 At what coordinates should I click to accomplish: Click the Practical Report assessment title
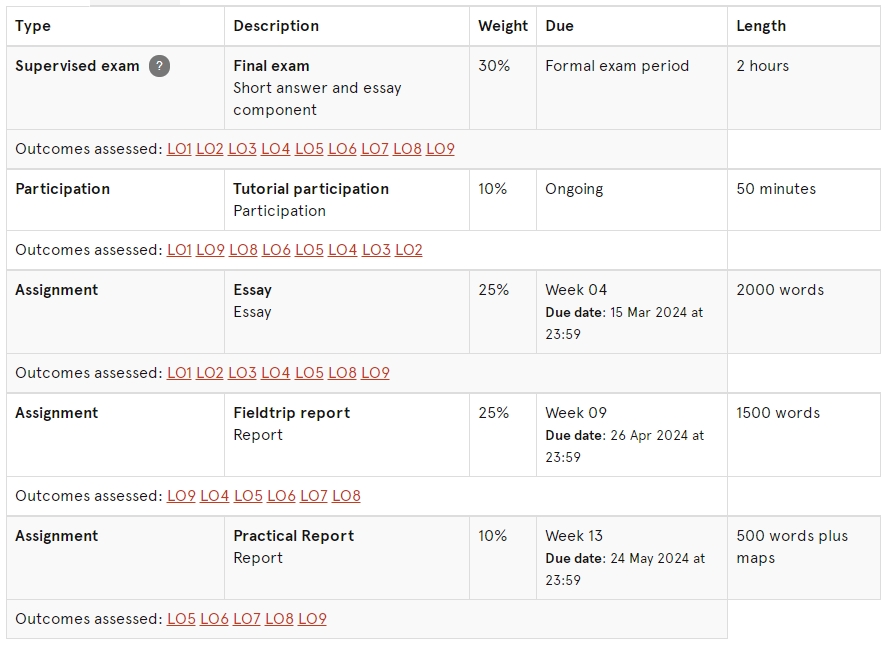[x=293, y=536]
